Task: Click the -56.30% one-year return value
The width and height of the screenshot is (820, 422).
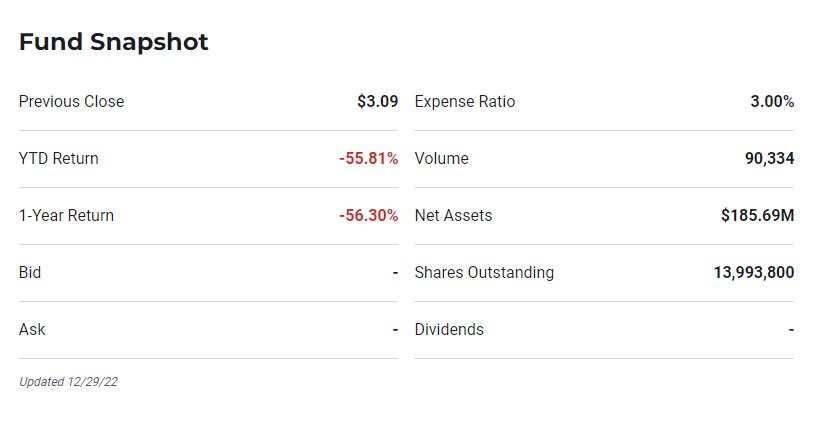Action: [369, 215]
